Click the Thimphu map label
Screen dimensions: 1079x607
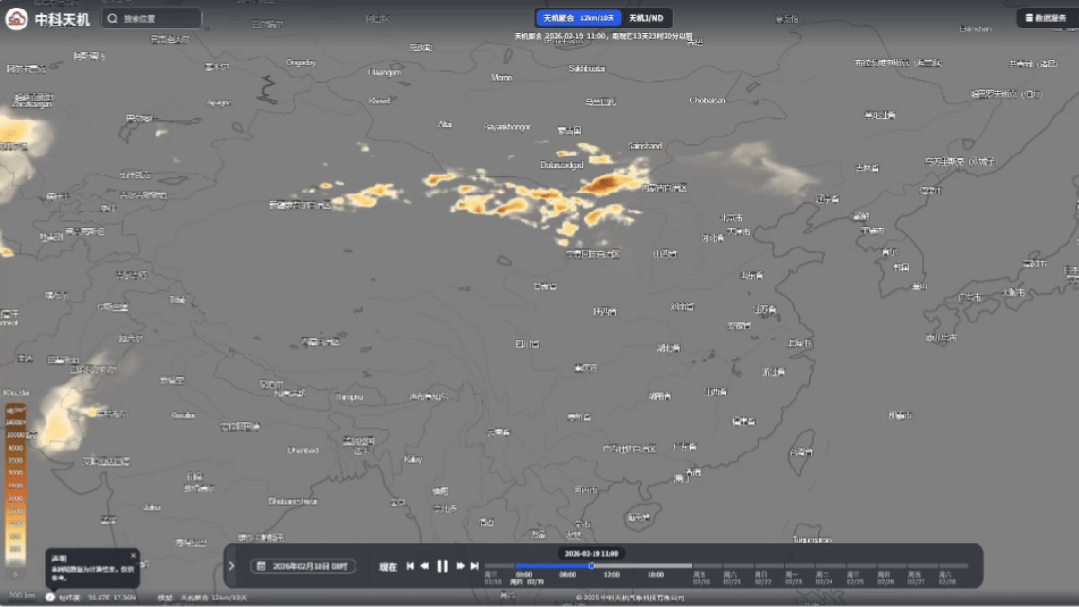(350, 397)
